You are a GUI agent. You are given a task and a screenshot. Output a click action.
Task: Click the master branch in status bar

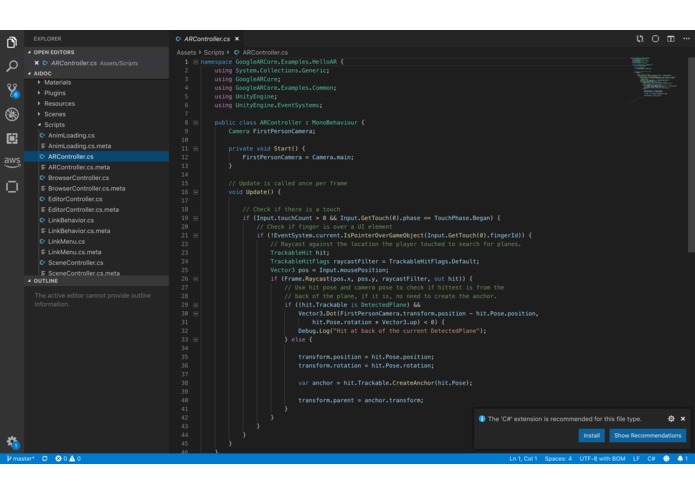(x=20, y=459)
